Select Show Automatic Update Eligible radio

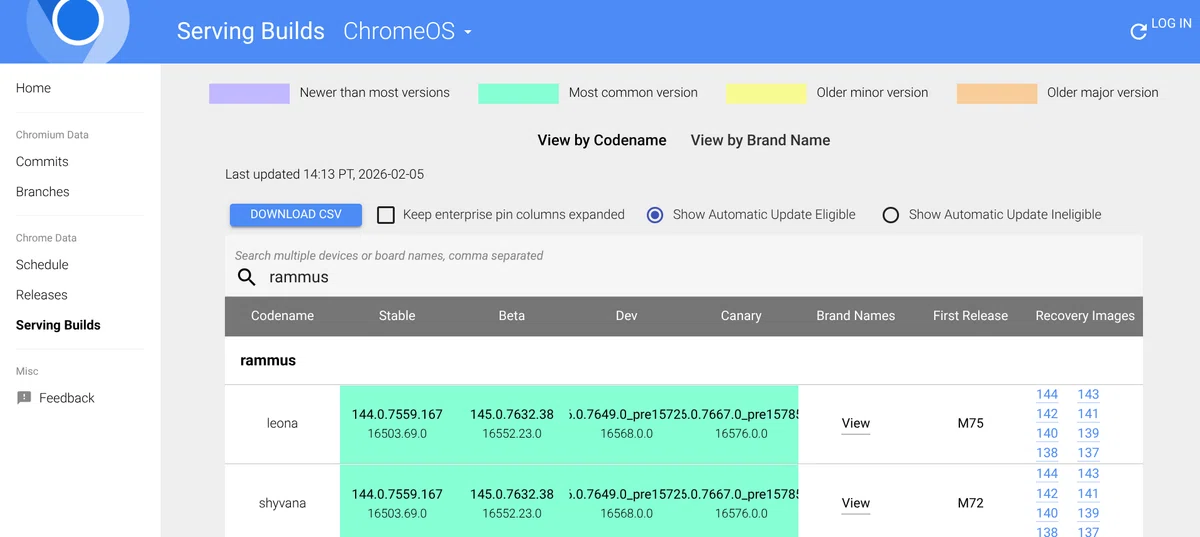tap(655, 214)
